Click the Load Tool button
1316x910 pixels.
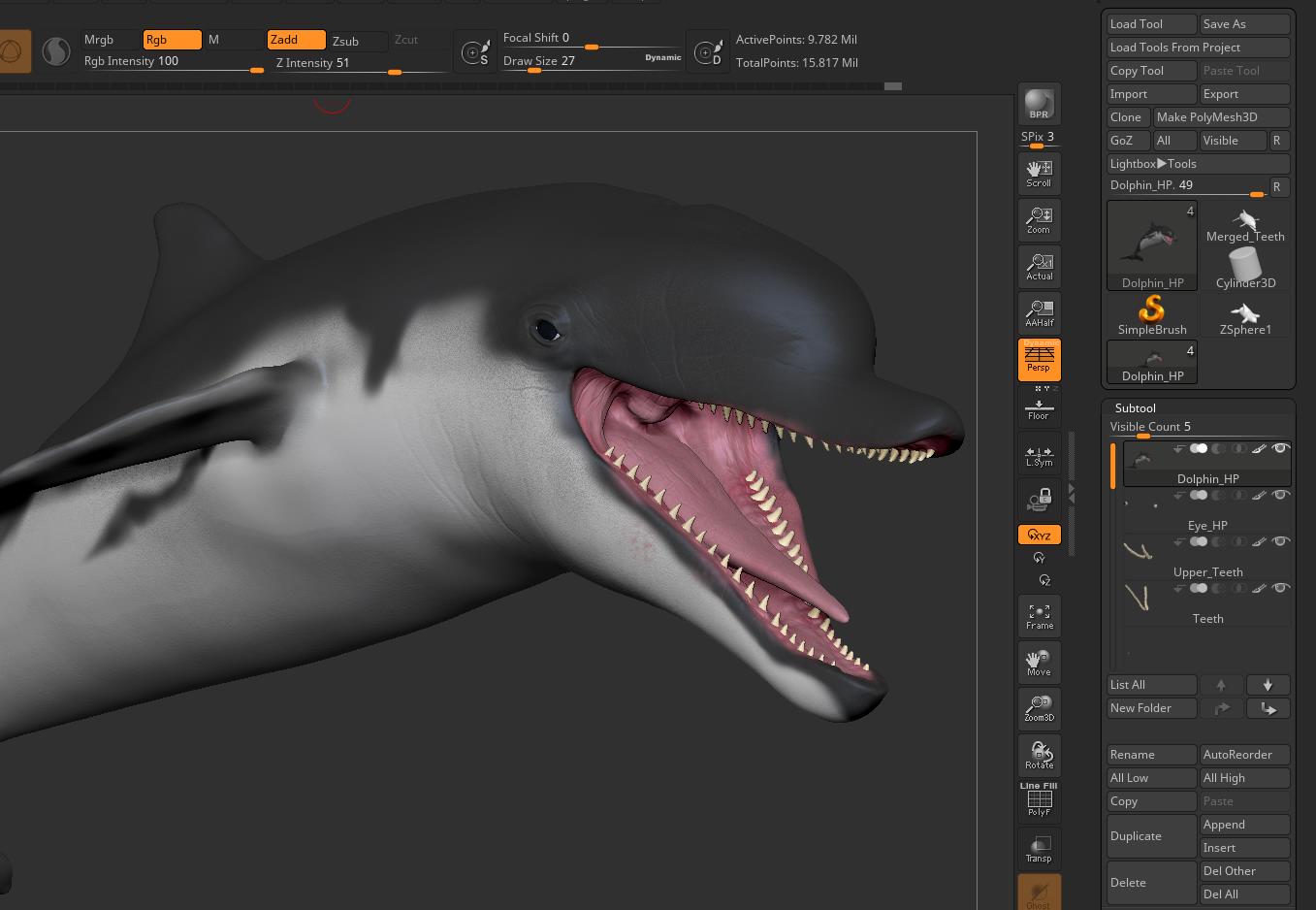tap(1151, 24)
